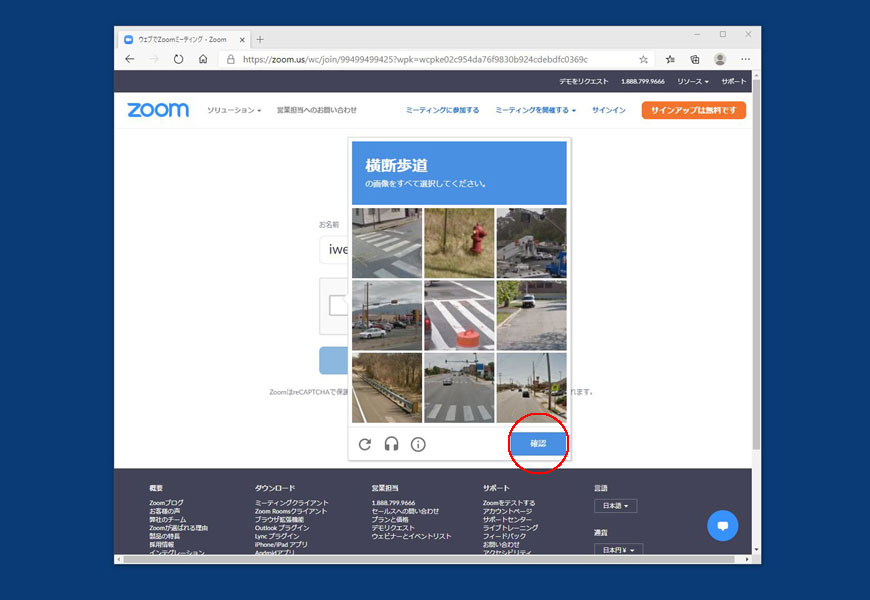Open ミーティングに参加する link
Image resolution: width=870 pixels, height=600 pixels.
click(442, 110)
